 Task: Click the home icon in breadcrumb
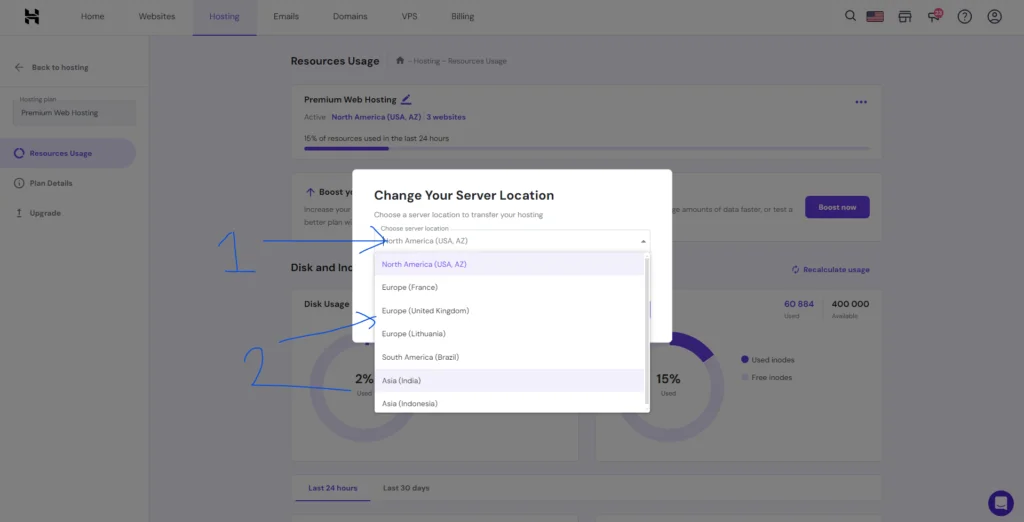(x=400, y=61)
